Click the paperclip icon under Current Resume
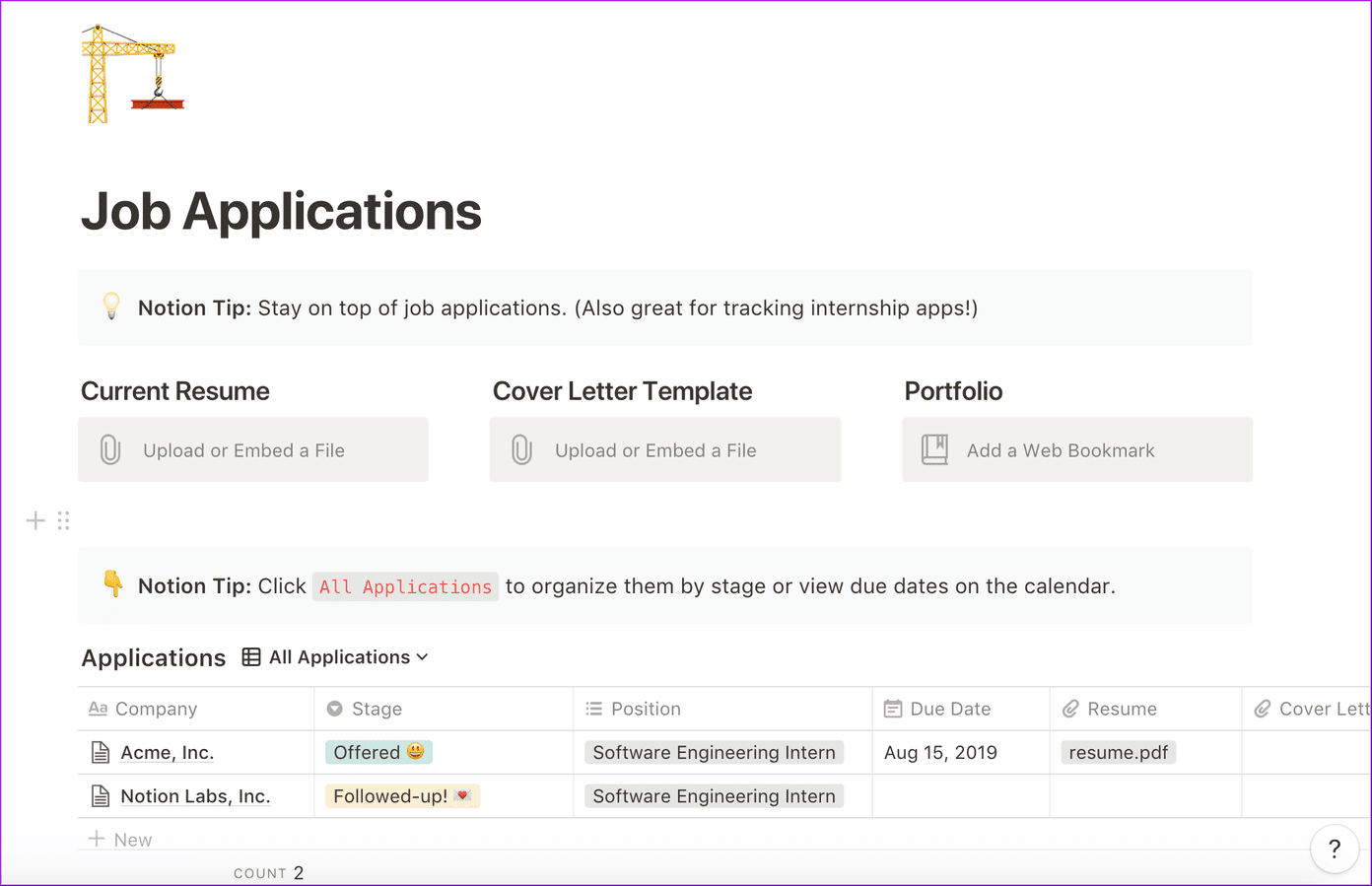The width and height of the screenshot is (1372, 886). (x=110, y=450)
